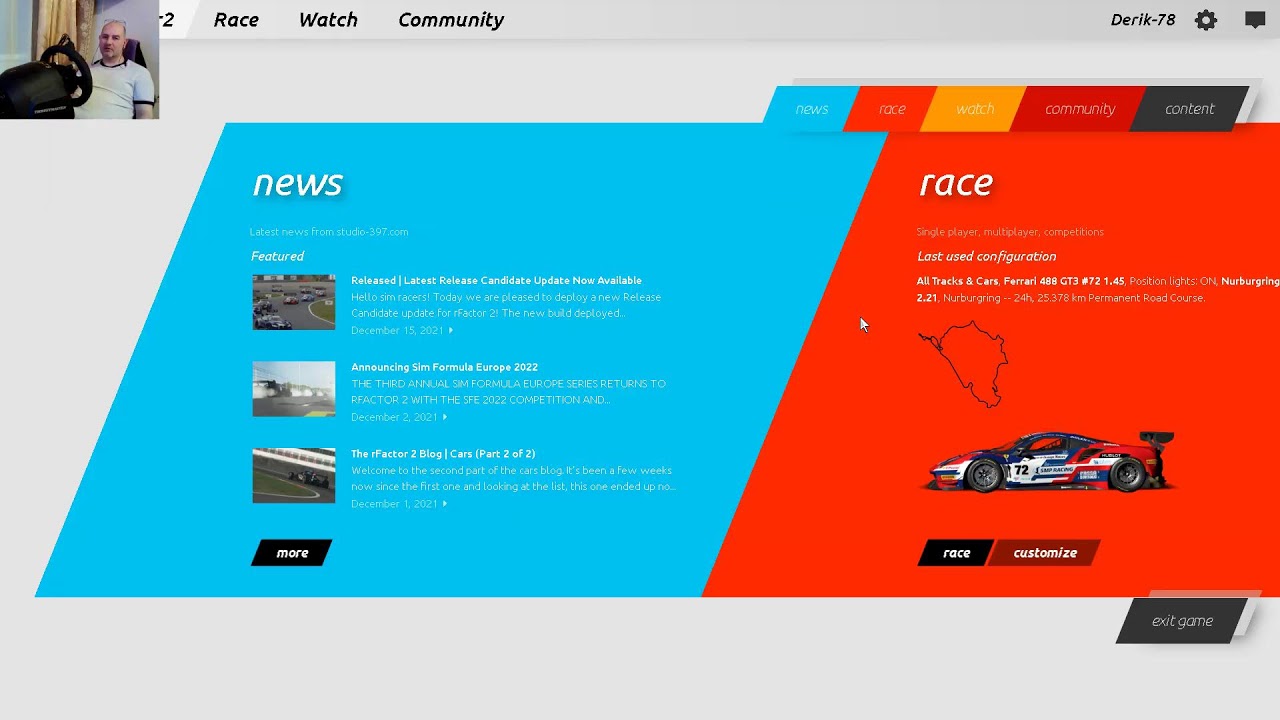
Task: Read 'Released | Latest Release Candidate Update' headline
Action: click(x=496, y=280)
